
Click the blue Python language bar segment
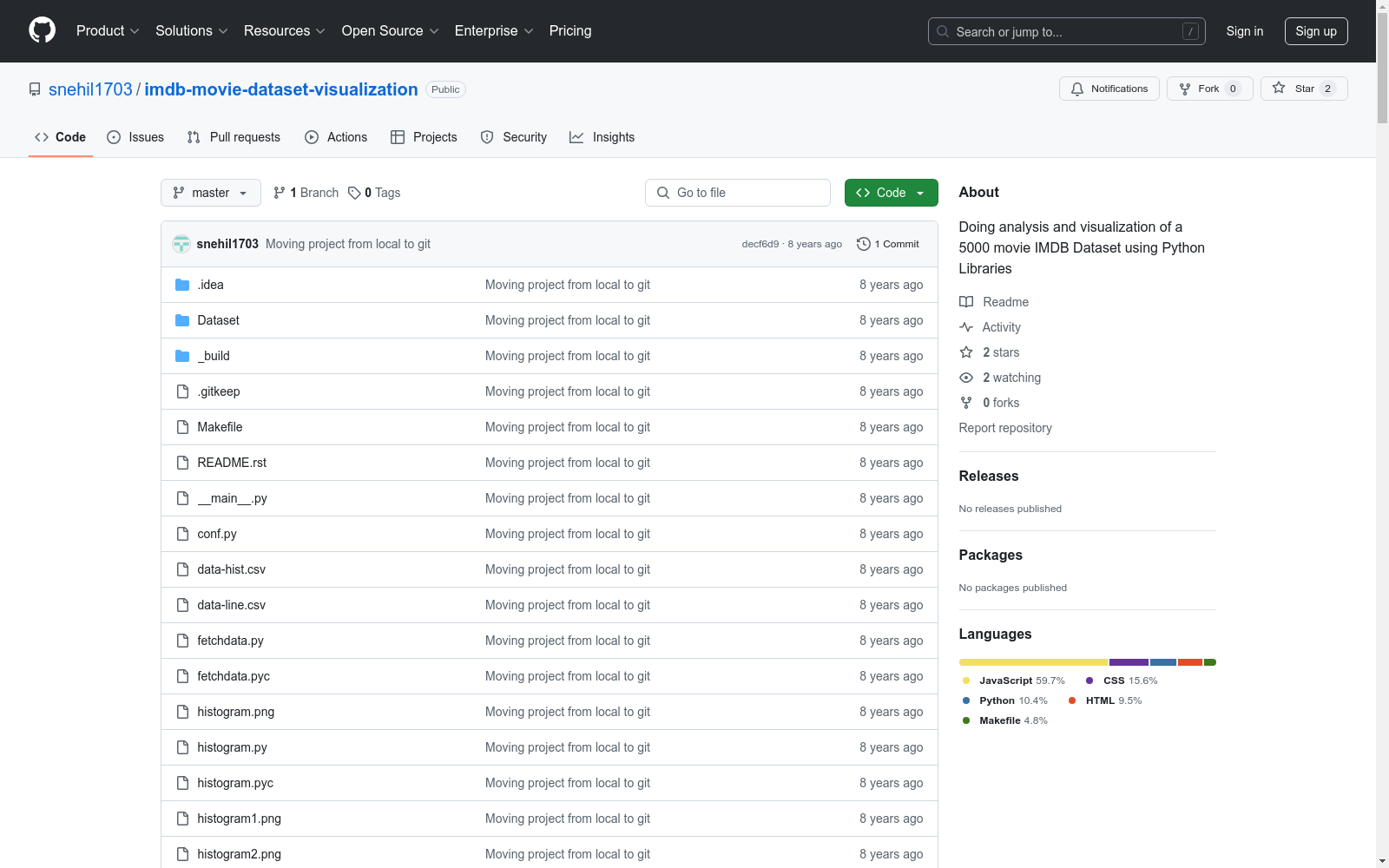(x=1163, y=662)
